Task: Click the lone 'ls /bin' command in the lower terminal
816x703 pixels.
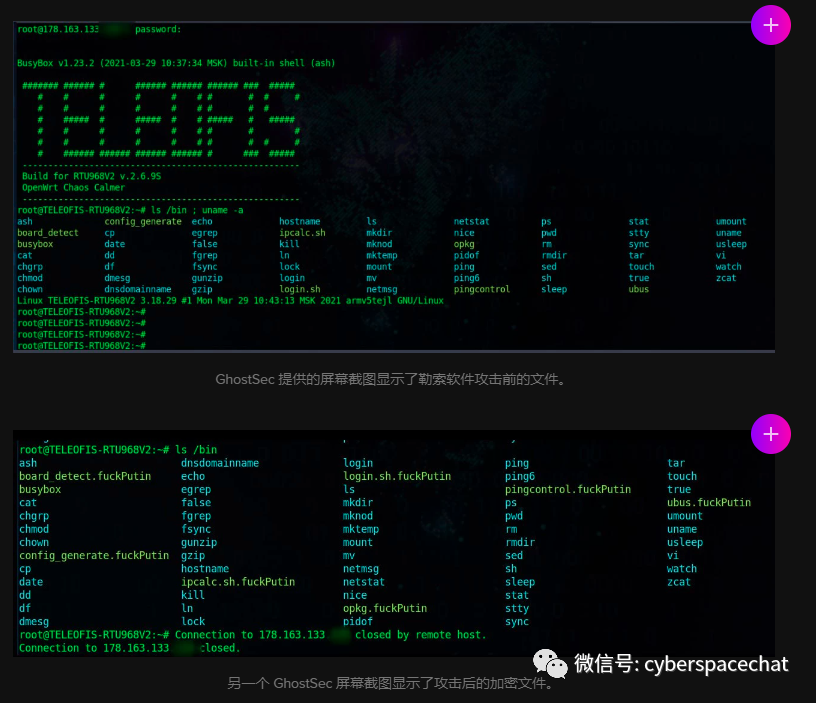Action: pyautogui.click(x=196, y=450)
